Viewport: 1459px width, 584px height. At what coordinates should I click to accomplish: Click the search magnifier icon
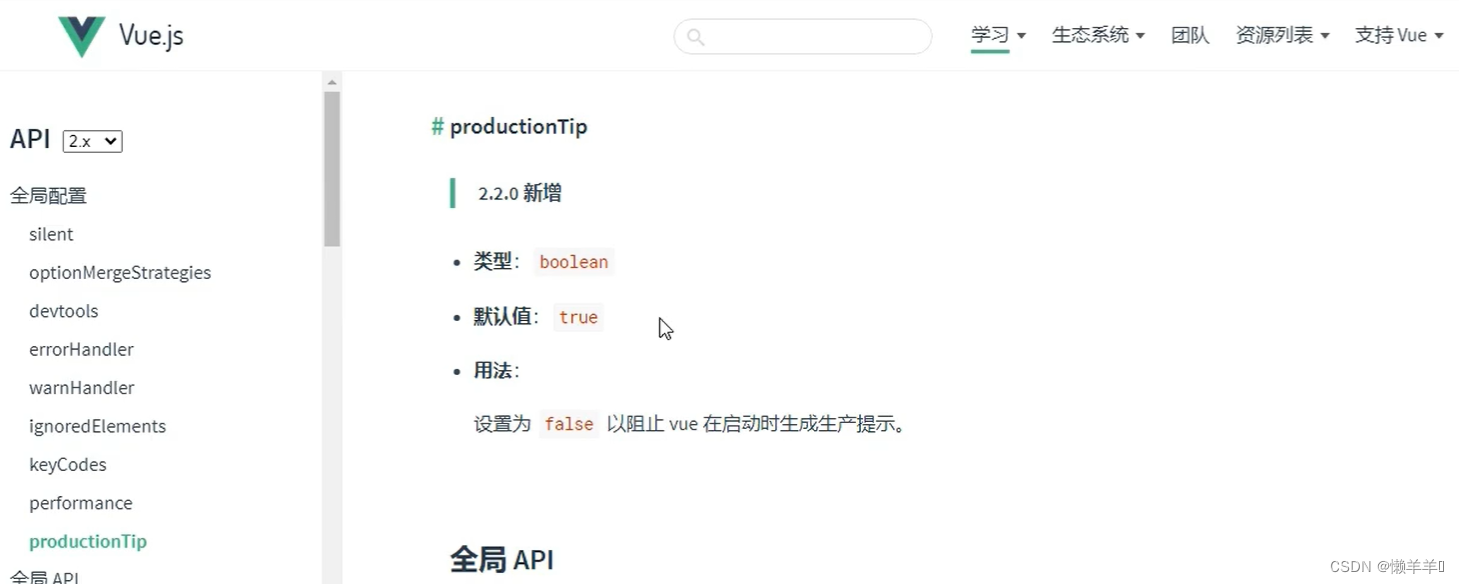click(x=696, y=37)
